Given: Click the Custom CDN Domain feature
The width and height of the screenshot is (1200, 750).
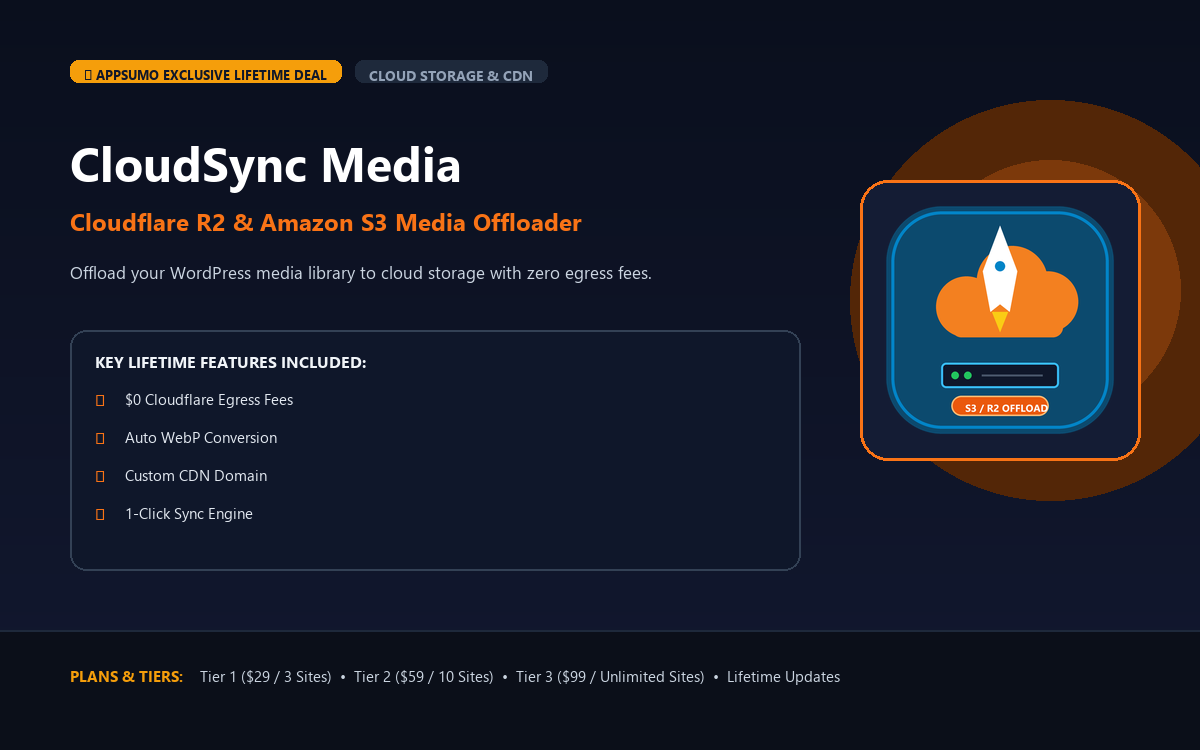Looking at the screenshot, I should pyautogui.click(x=196, y=476).
